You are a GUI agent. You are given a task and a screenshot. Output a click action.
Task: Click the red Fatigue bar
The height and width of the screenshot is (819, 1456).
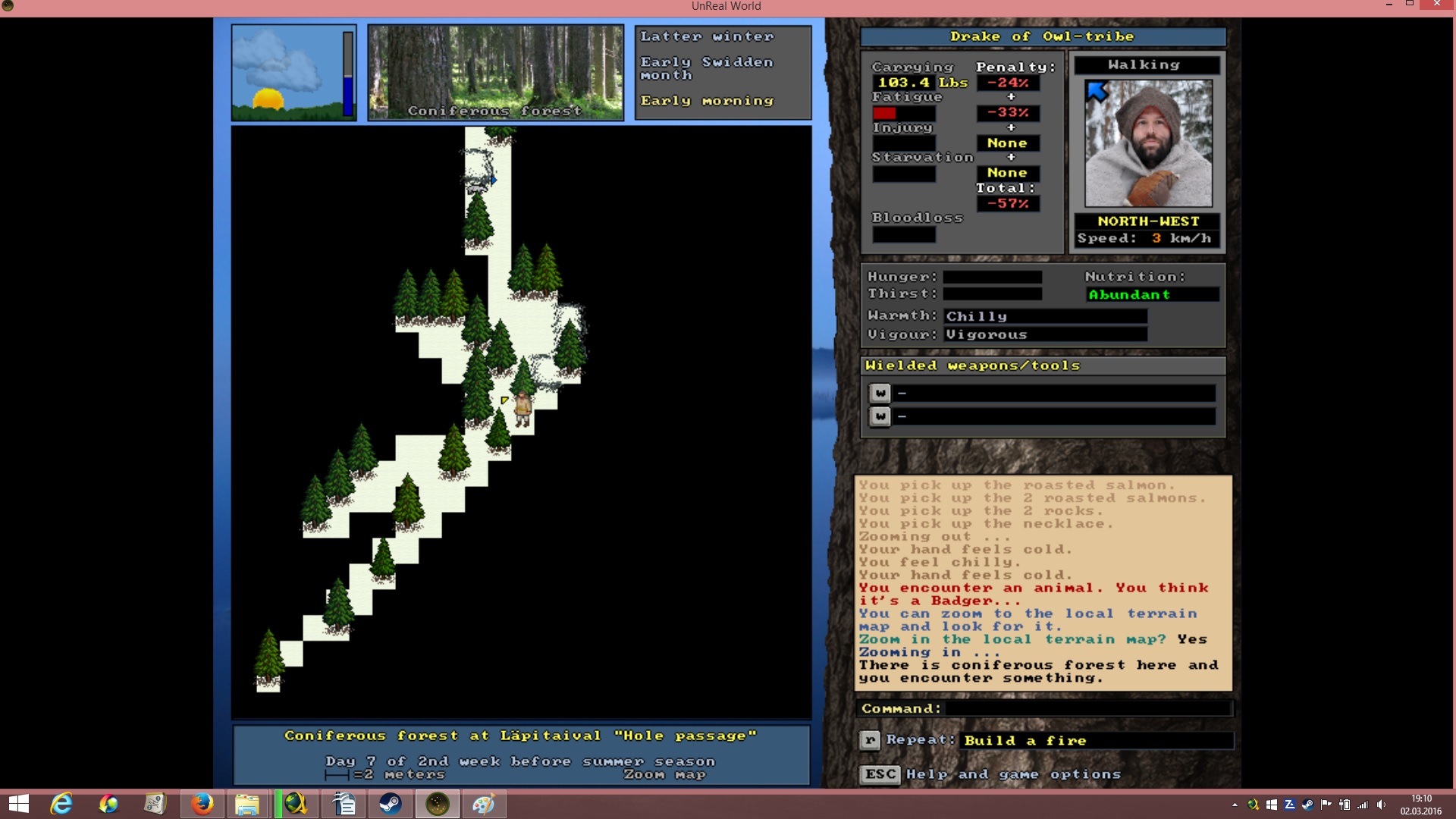tap(884, 113)
